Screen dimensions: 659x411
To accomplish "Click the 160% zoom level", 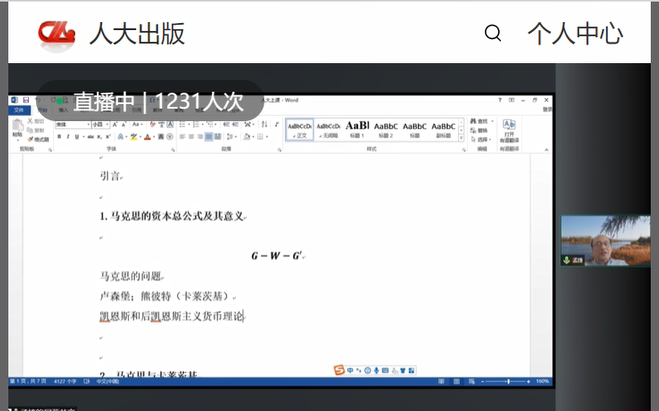I will [542, 382].
